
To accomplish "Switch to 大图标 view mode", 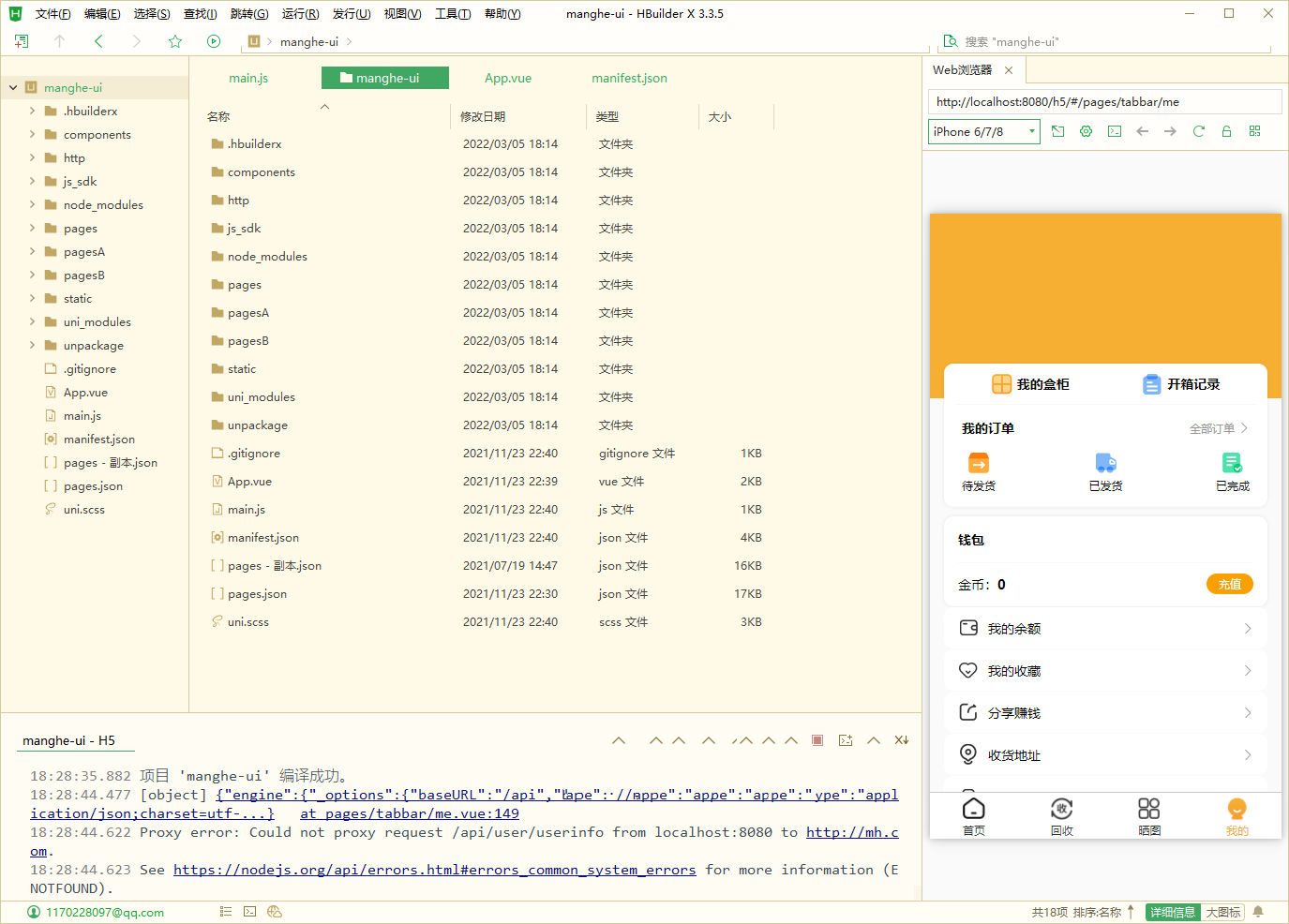I will click(x=1222, y=912).
